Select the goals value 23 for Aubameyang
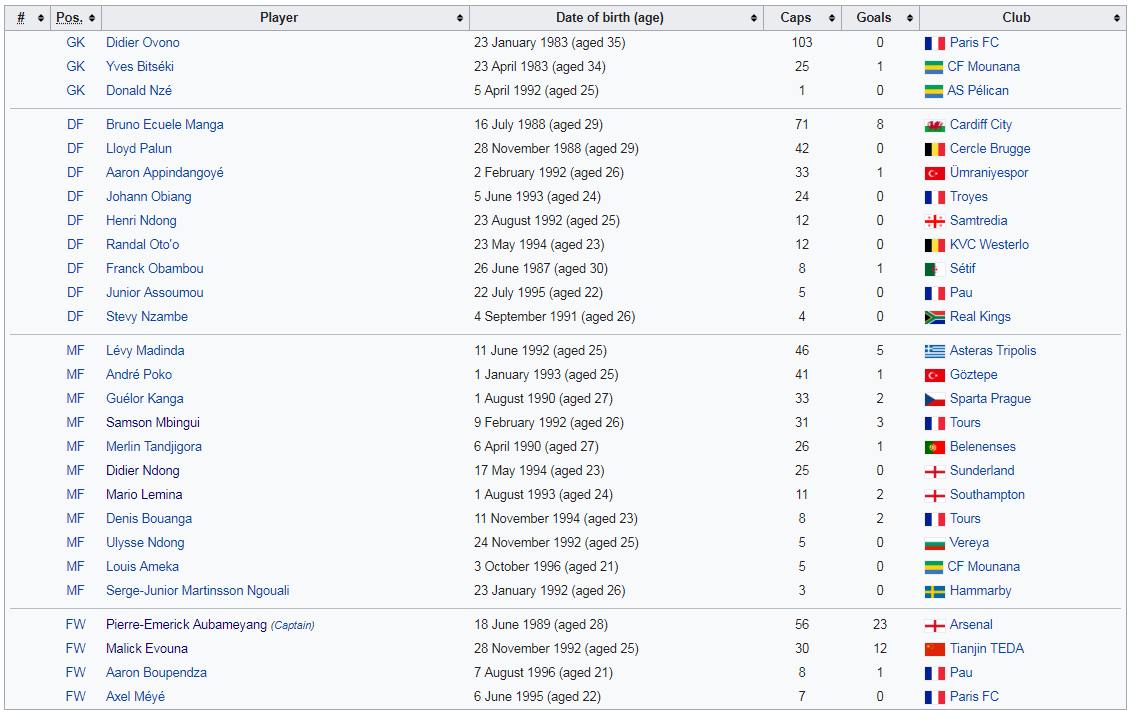Screen dimensions: 1137x721 pos(880,625)
